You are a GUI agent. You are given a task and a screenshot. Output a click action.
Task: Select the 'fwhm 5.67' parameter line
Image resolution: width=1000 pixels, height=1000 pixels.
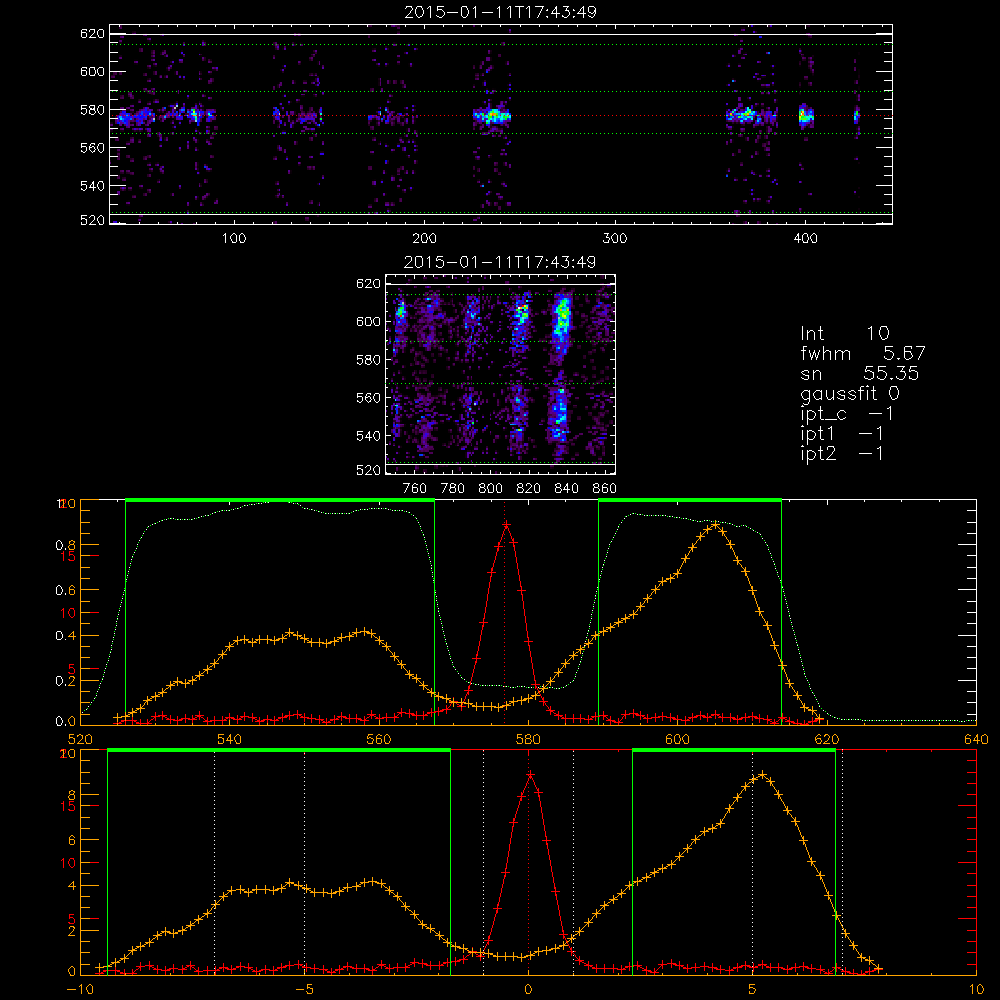[862, 353]
